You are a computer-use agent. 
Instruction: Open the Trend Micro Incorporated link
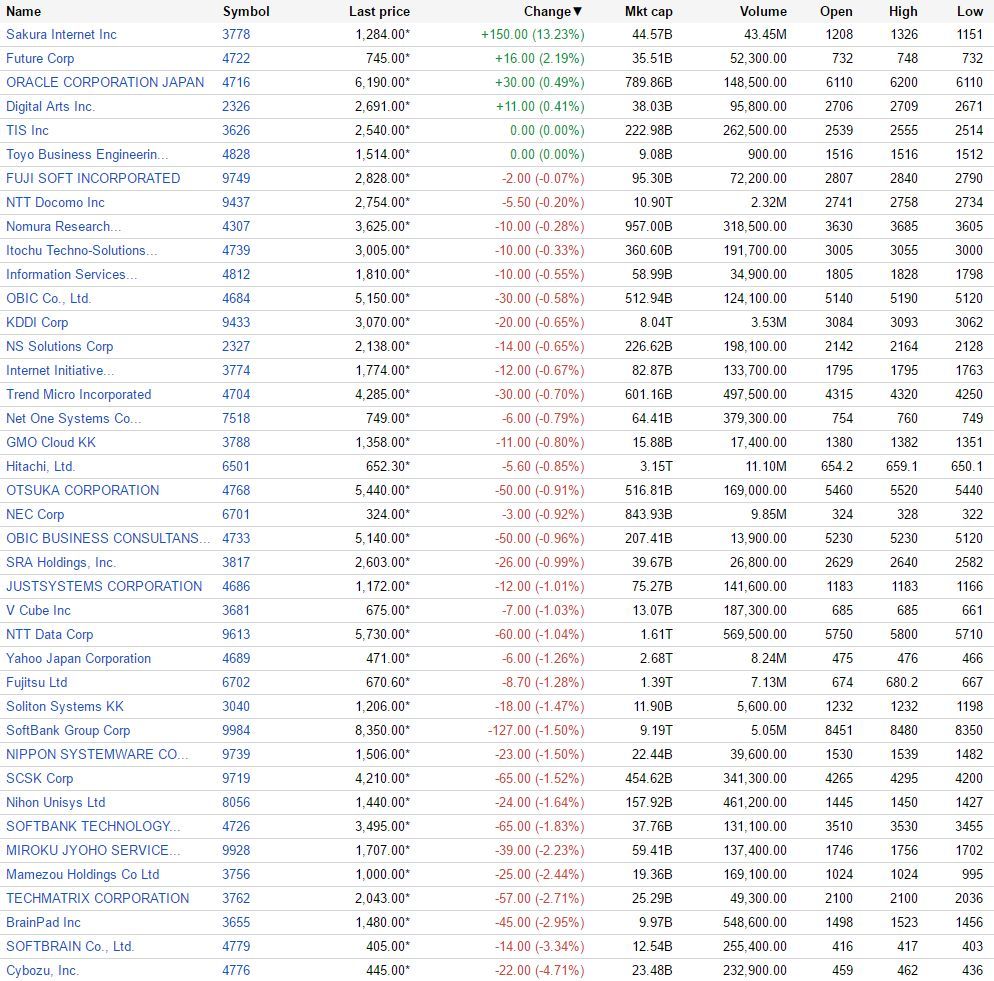pos(79,394)
